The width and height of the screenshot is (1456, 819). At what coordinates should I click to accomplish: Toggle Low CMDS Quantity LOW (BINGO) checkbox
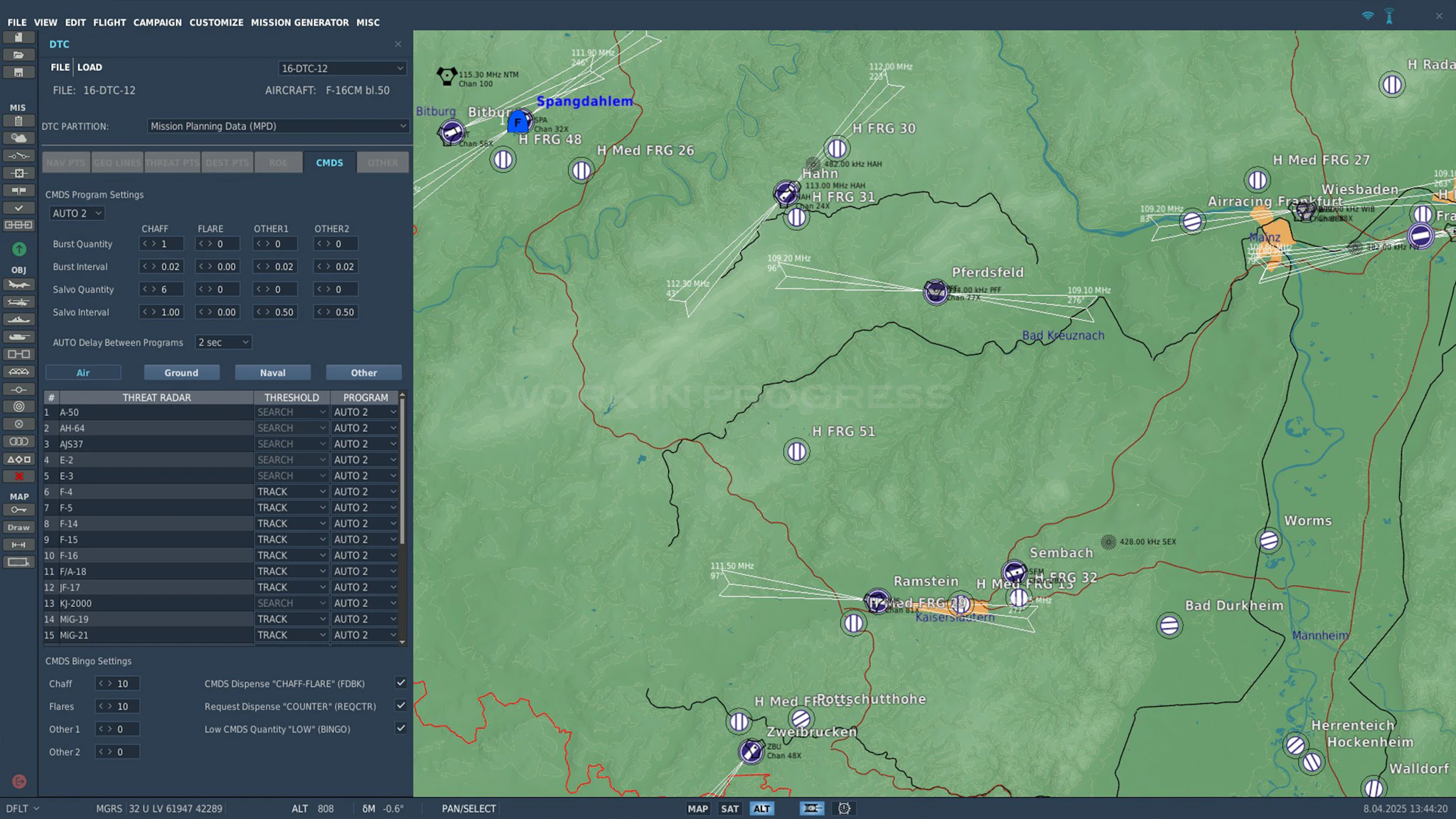pyautogui.click(x=401, y=728)
